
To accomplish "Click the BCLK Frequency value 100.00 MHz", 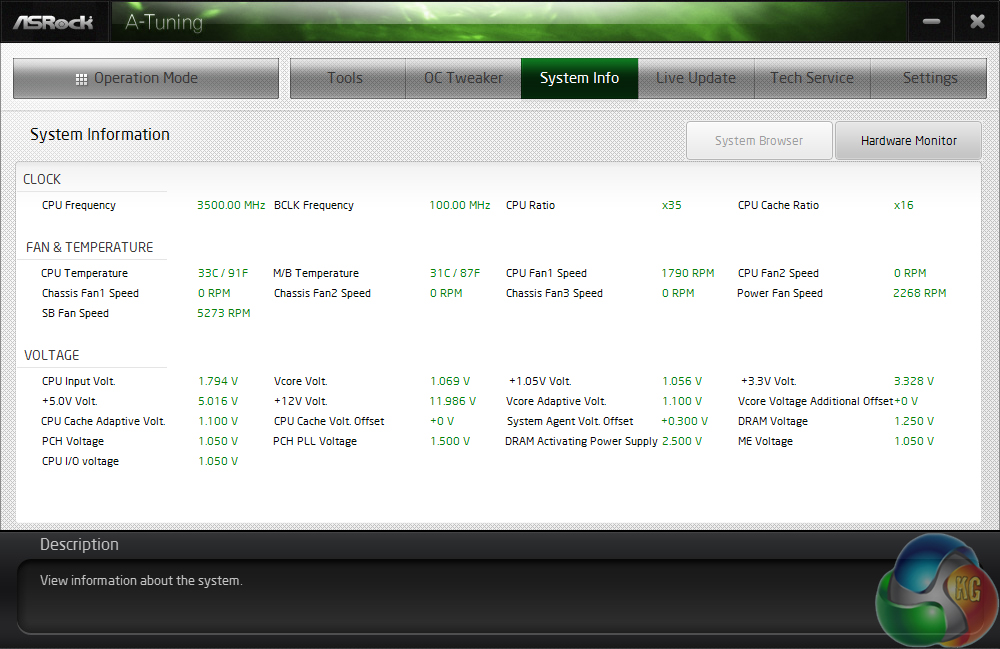I will (460, 205).
